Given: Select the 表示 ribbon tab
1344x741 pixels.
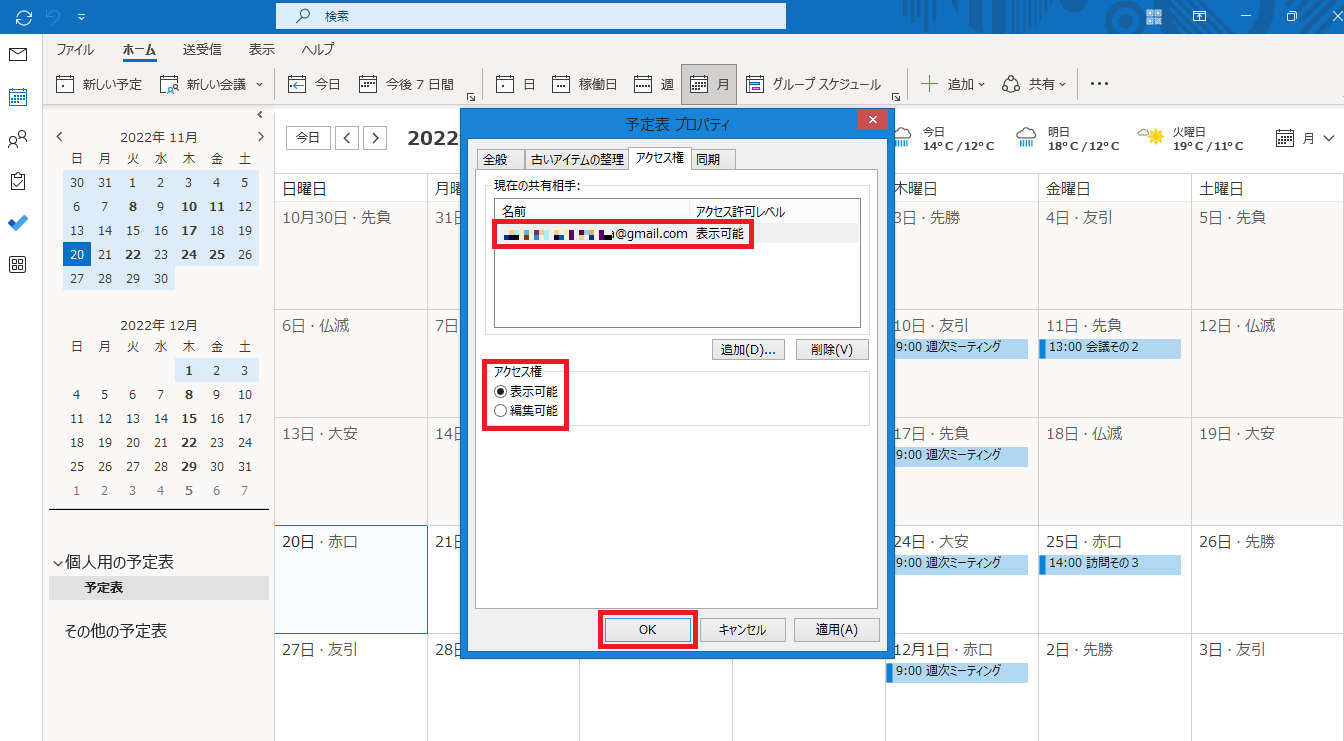Looking at the screenshot, I should point(261,50).
